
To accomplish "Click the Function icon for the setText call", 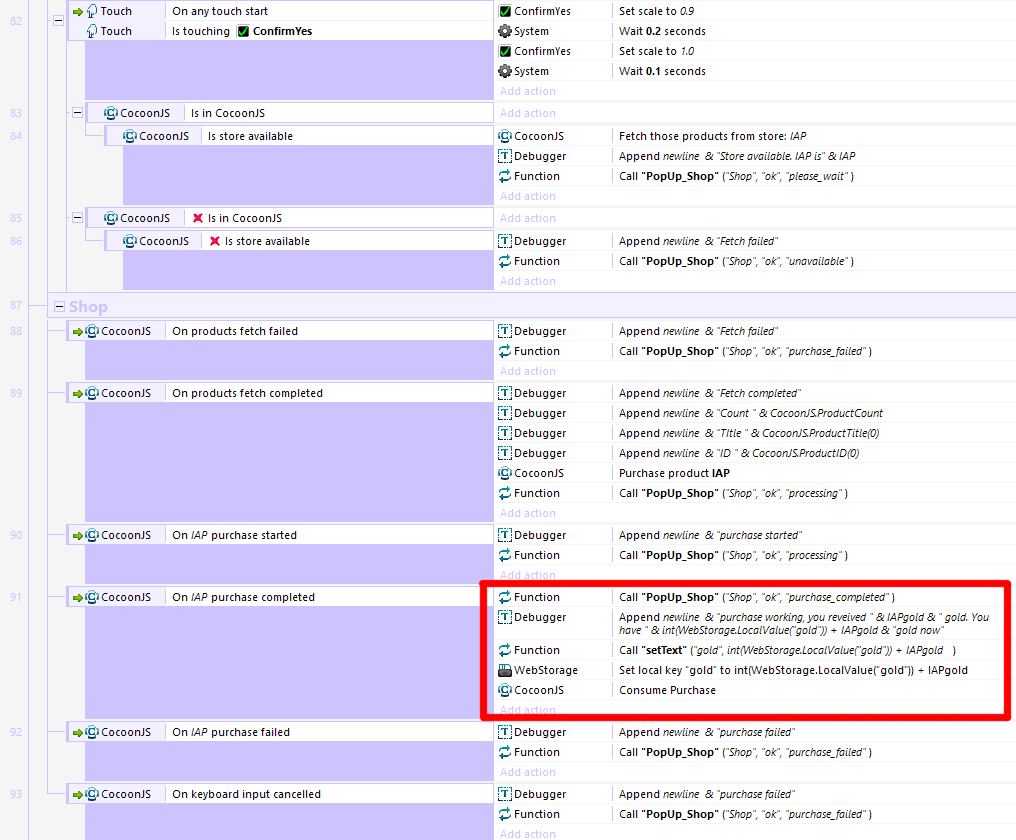I will coord(505,650).
